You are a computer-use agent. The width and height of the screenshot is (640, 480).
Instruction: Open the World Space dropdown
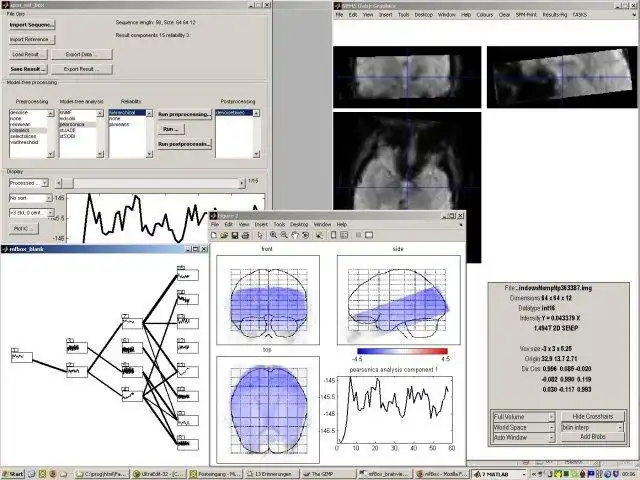click(524, 427)
